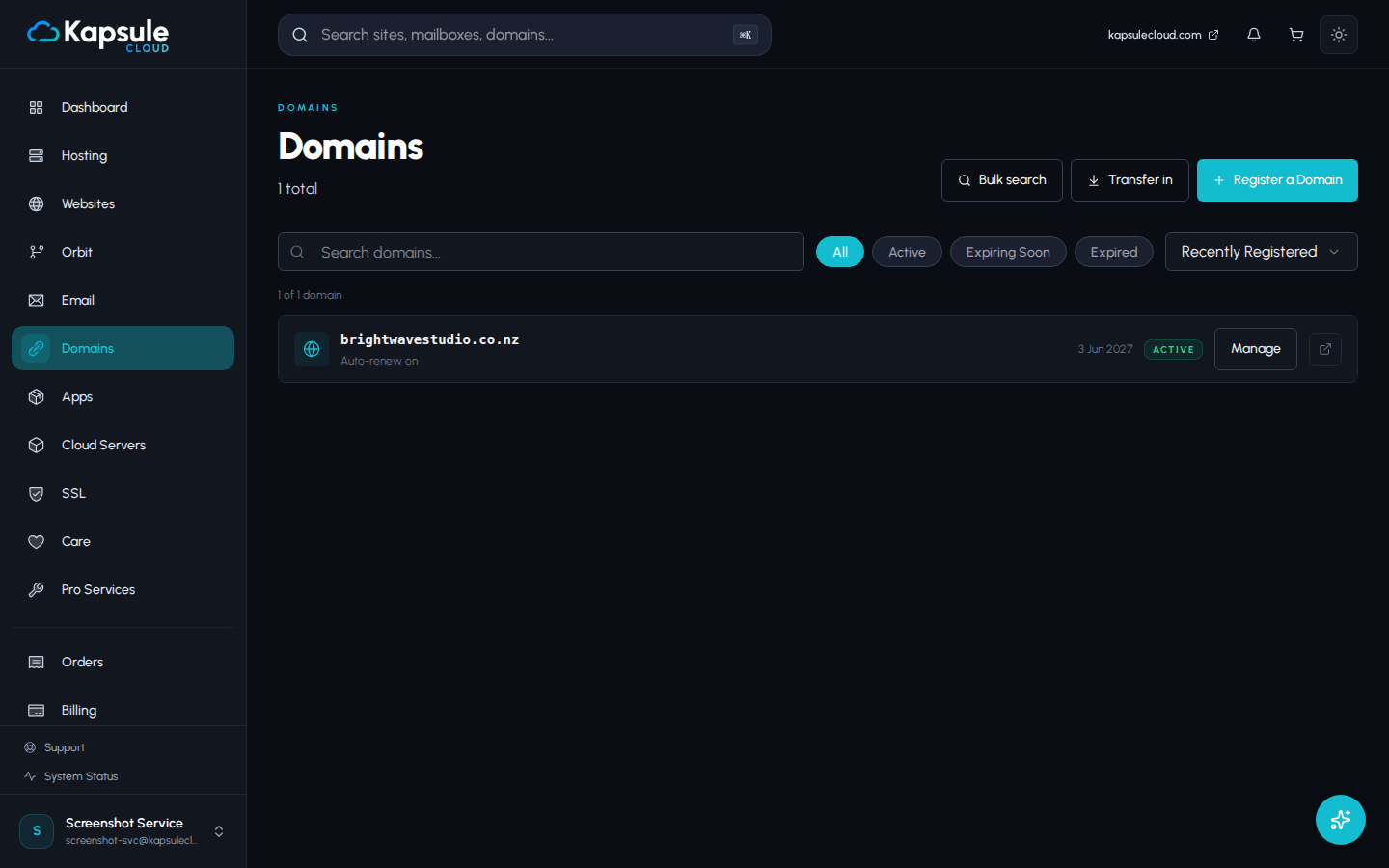Click the Bulk search button
Image resolution: width=1389 pixels, height=868 pixels.
[1002, 180]
